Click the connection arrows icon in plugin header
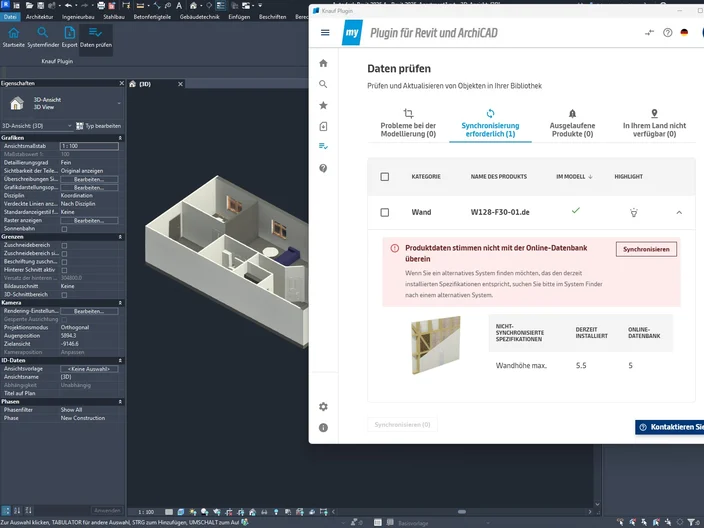704x528 pixels. point(649,32)
